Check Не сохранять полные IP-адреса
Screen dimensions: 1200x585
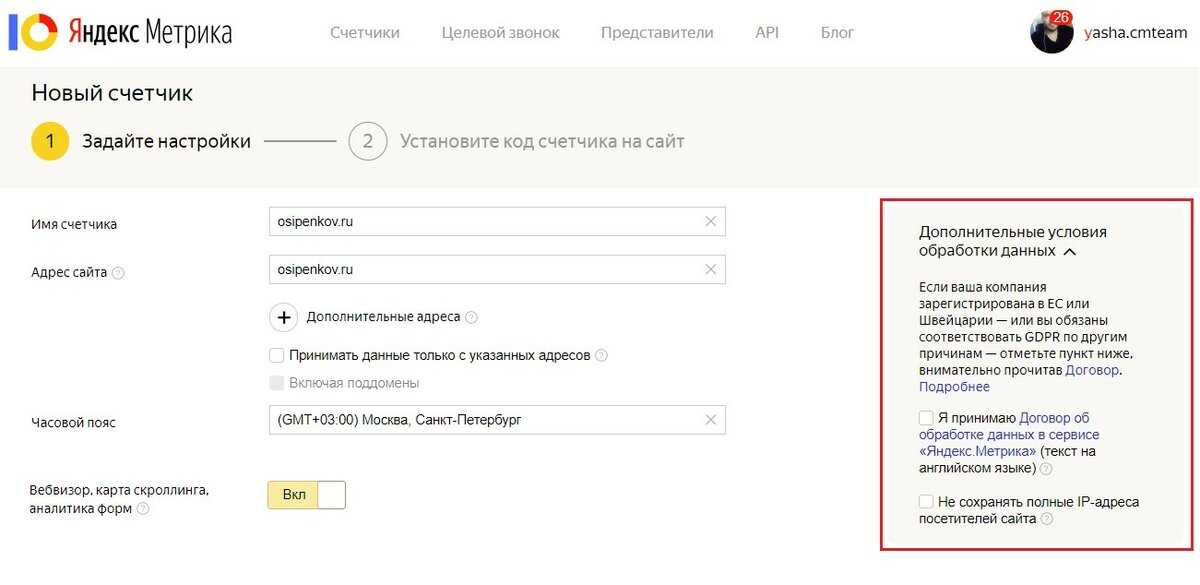coord(926,501)
